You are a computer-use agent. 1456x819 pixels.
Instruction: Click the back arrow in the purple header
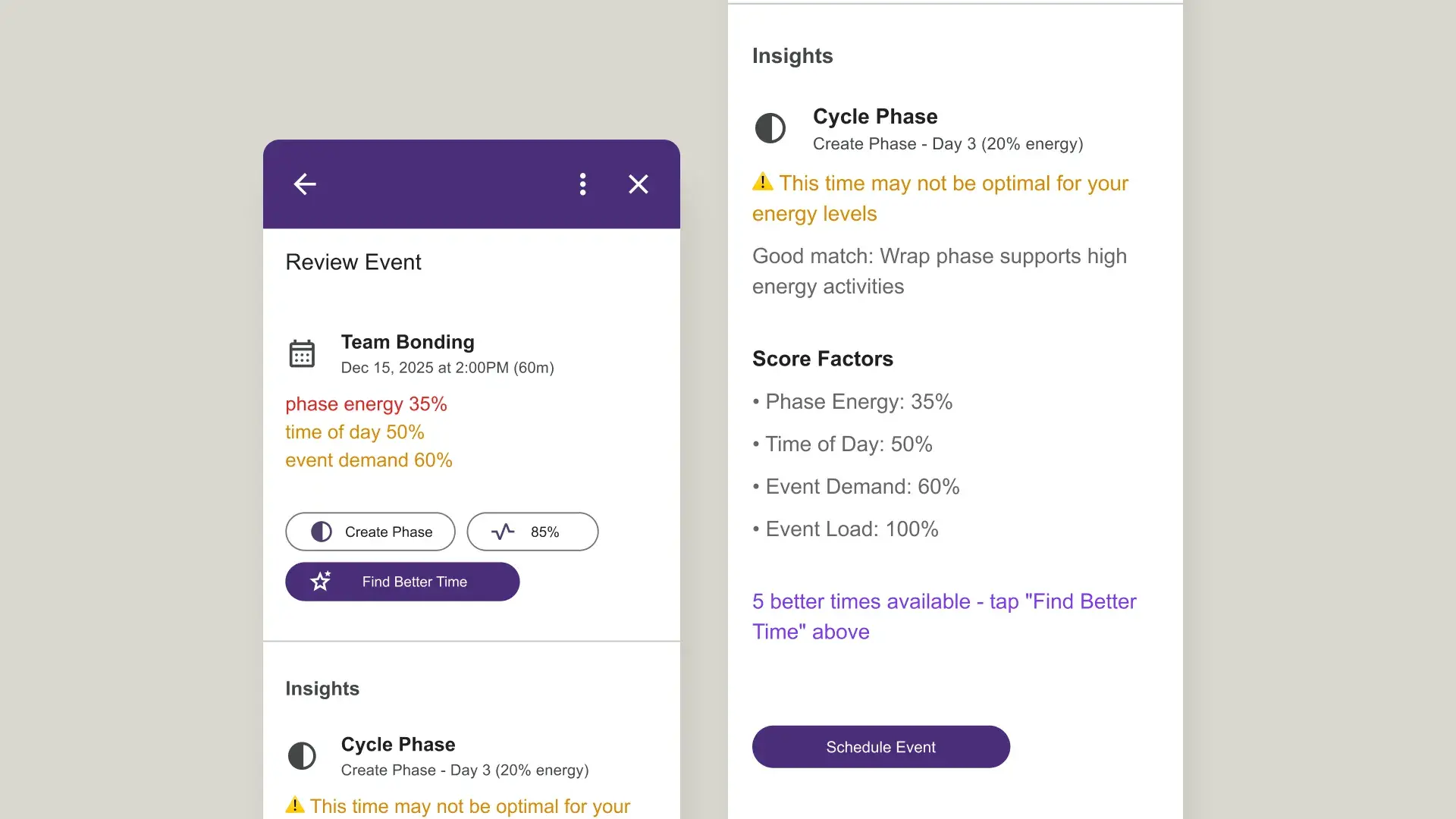305,184
